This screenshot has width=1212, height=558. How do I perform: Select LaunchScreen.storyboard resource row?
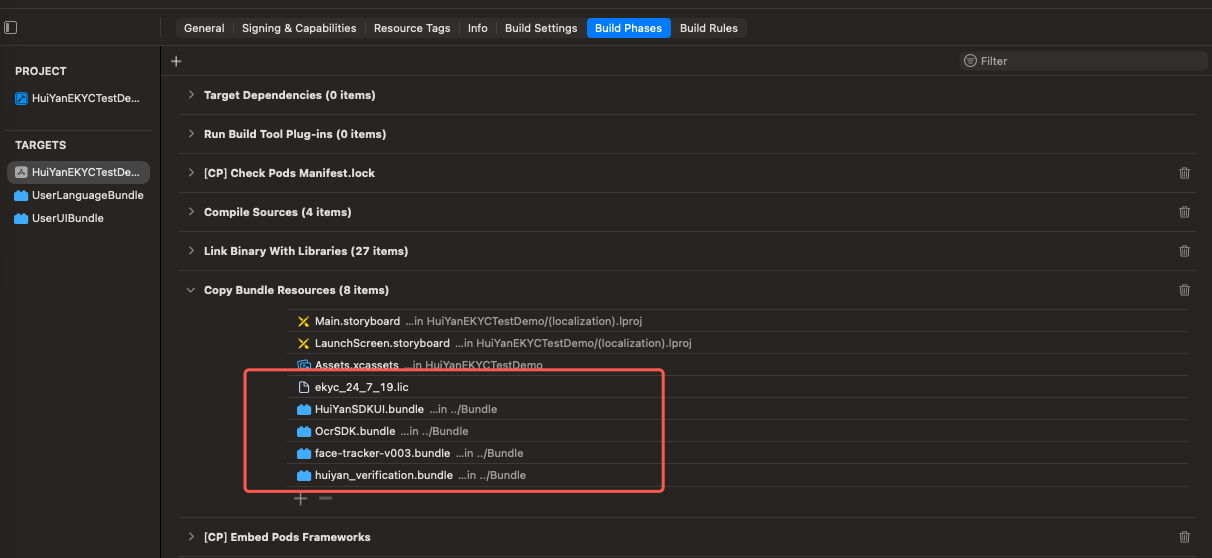[738, 343]
